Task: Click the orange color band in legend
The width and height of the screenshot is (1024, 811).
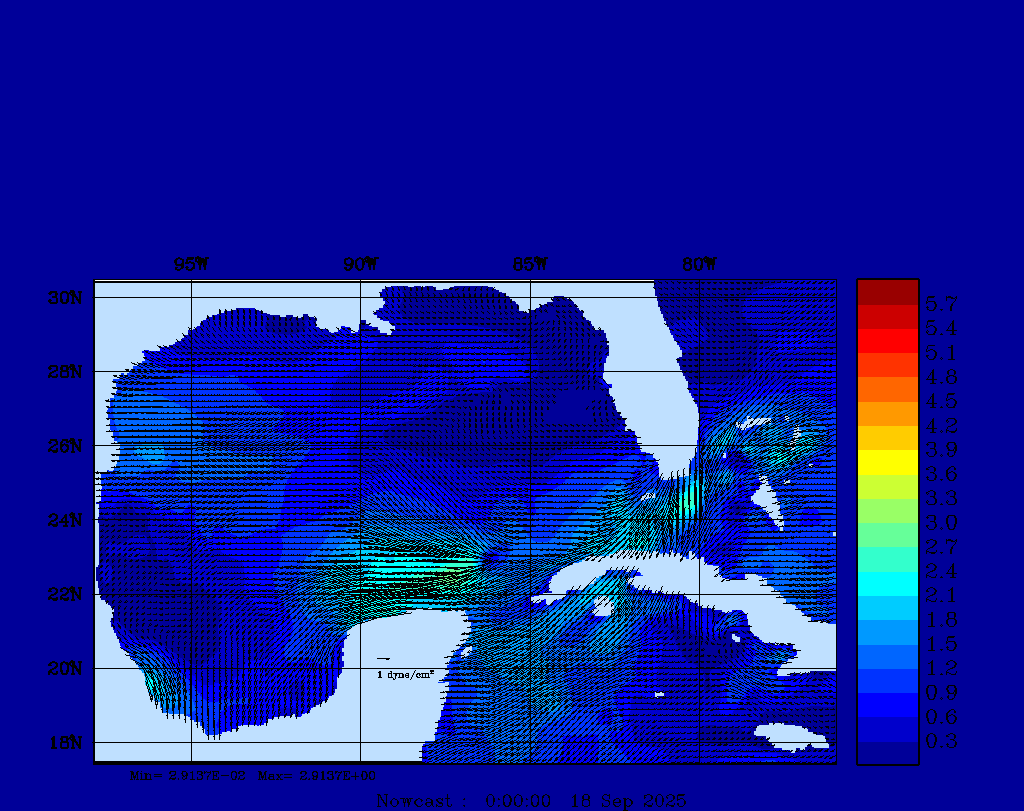Action: pyautogui.click(x=887, y=389)
